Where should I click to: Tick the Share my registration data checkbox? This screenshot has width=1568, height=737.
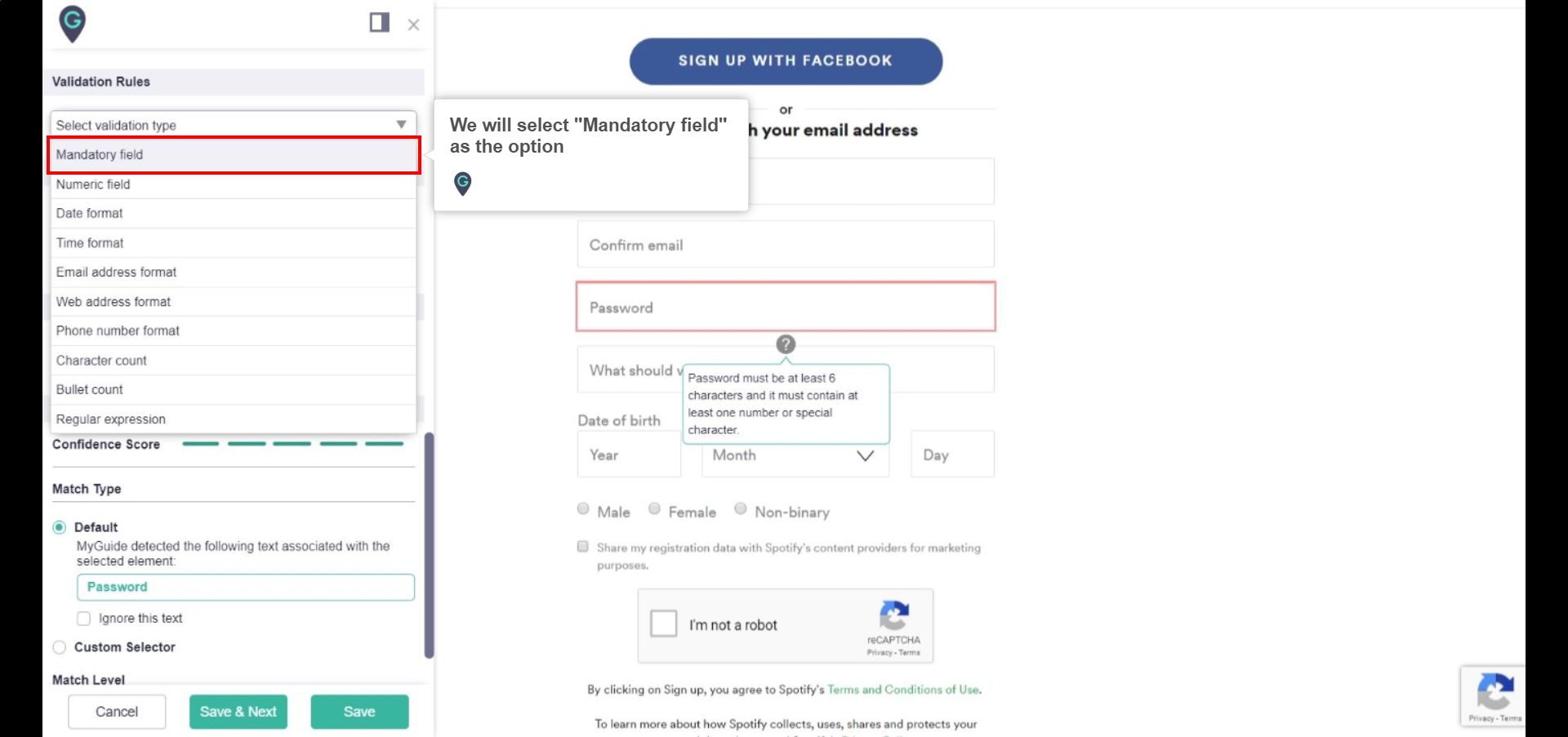[583, 547]
